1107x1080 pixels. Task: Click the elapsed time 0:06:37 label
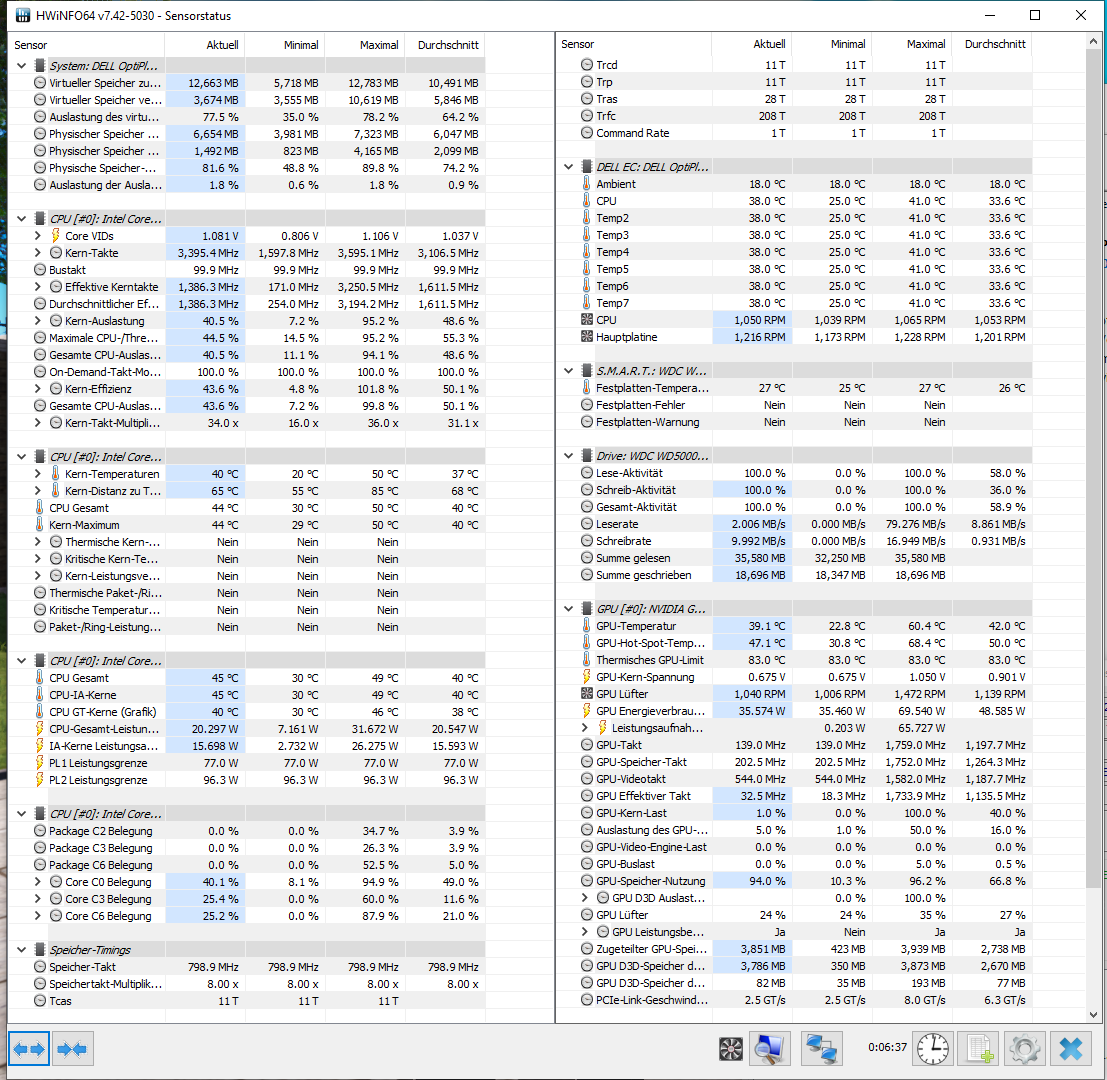(887, 1048)
